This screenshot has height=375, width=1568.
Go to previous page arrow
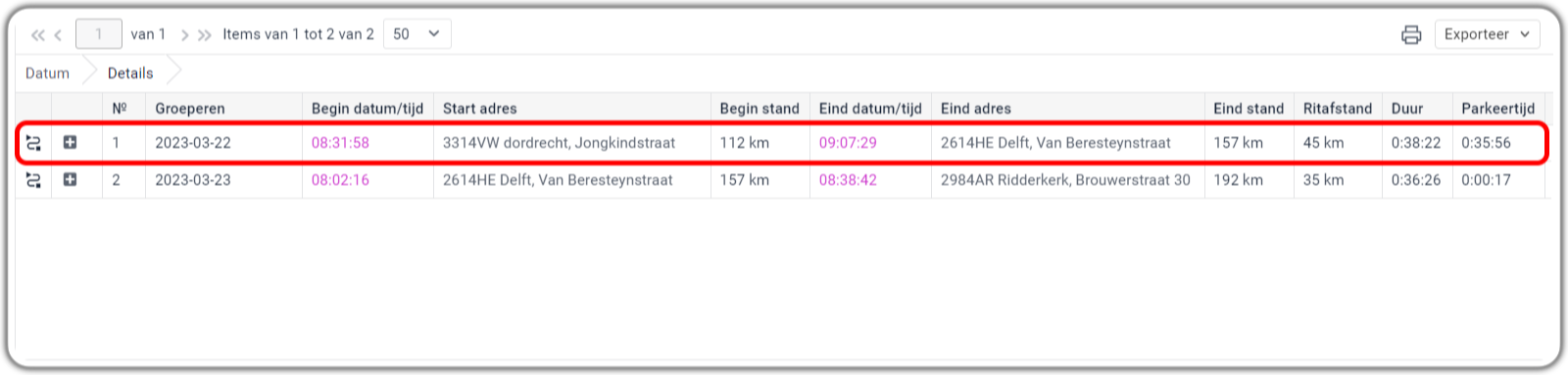click(x=58, y=35)
